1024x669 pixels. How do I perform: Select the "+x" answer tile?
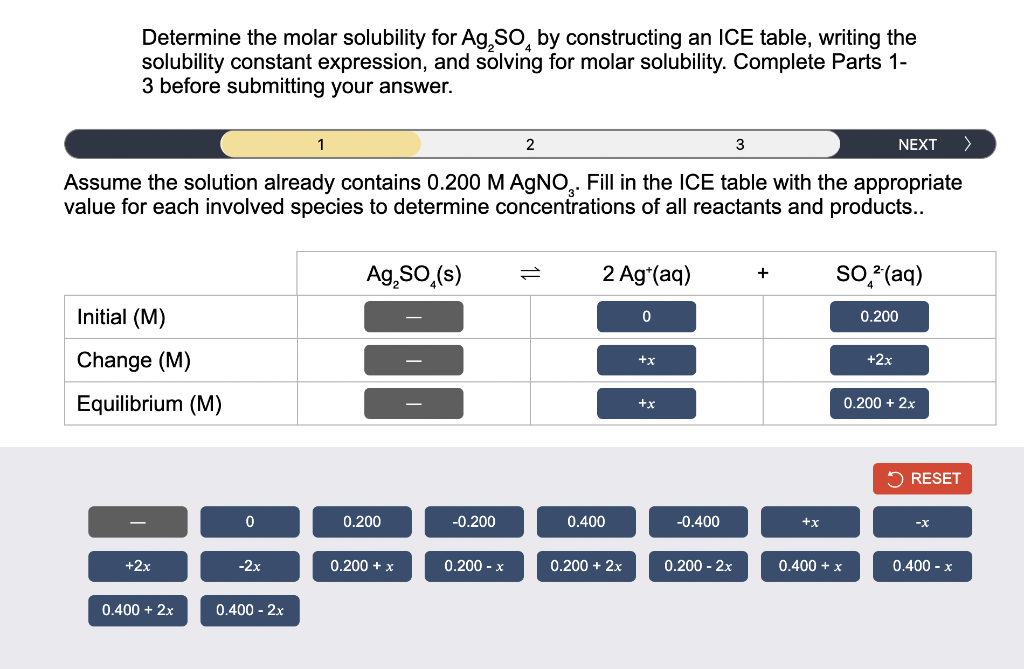pos(810,521)
